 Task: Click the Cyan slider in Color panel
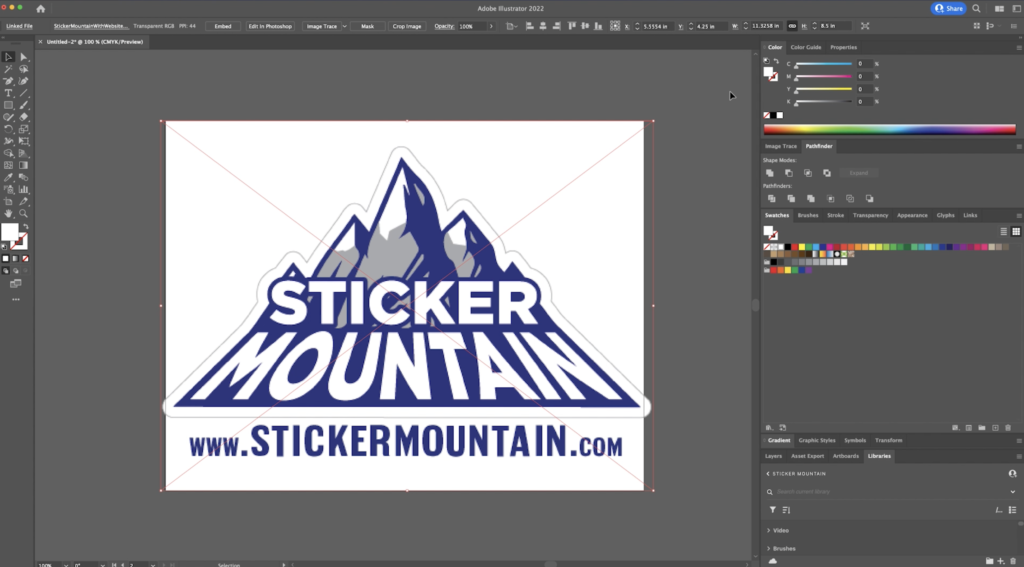[824, 64]
